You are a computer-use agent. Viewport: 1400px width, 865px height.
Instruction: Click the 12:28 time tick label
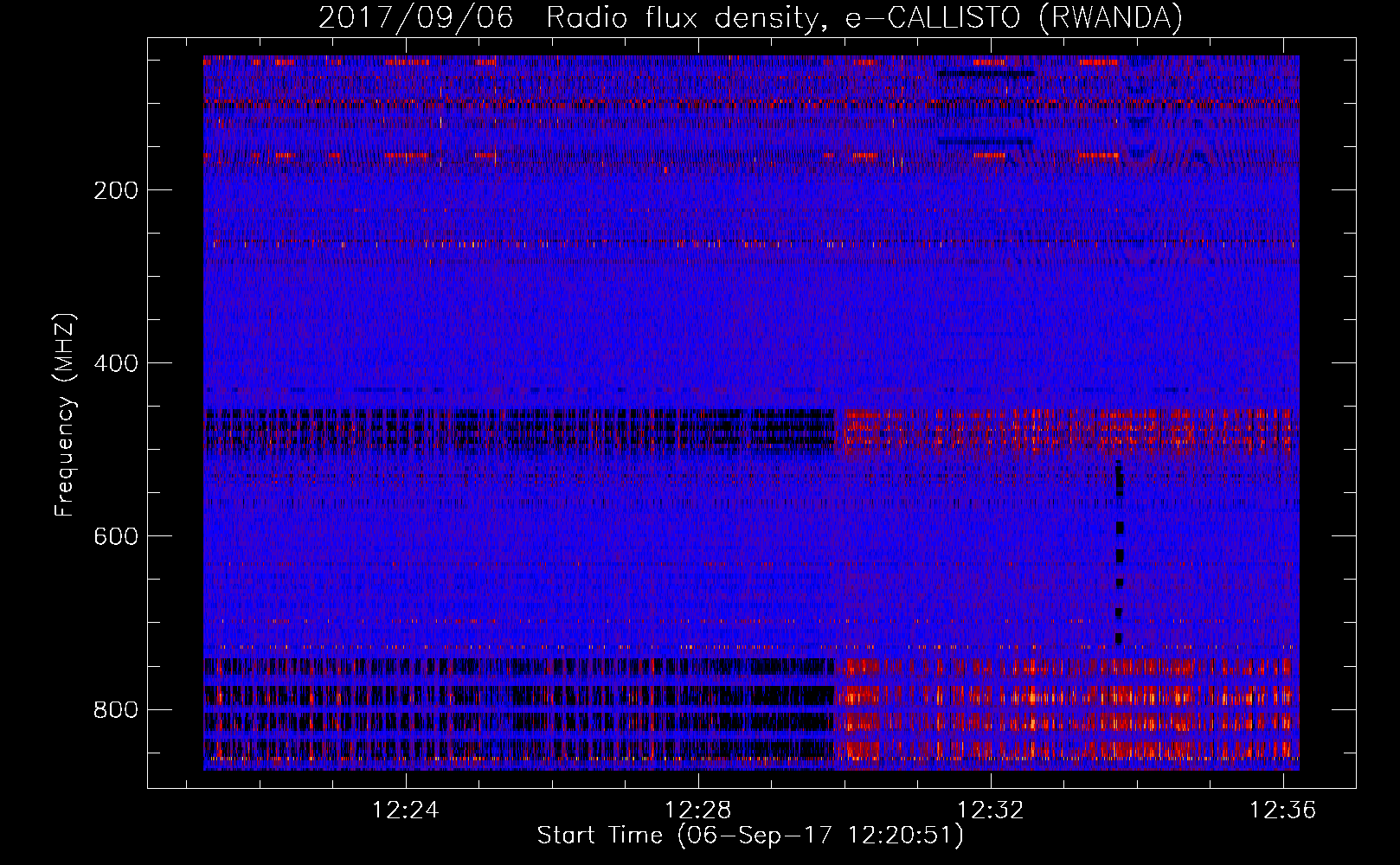coord(698,811)
